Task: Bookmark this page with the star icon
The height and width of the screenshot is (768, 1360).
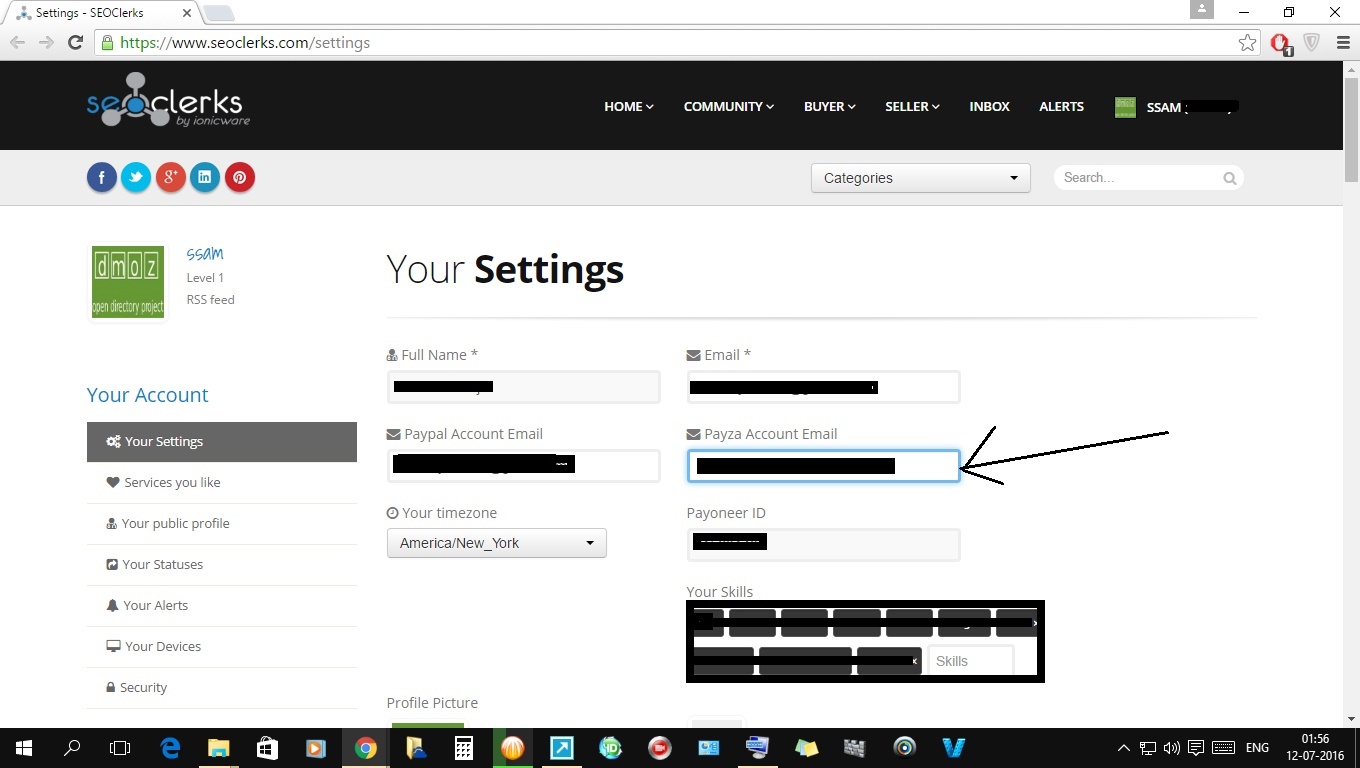Action: [1247, 42]
